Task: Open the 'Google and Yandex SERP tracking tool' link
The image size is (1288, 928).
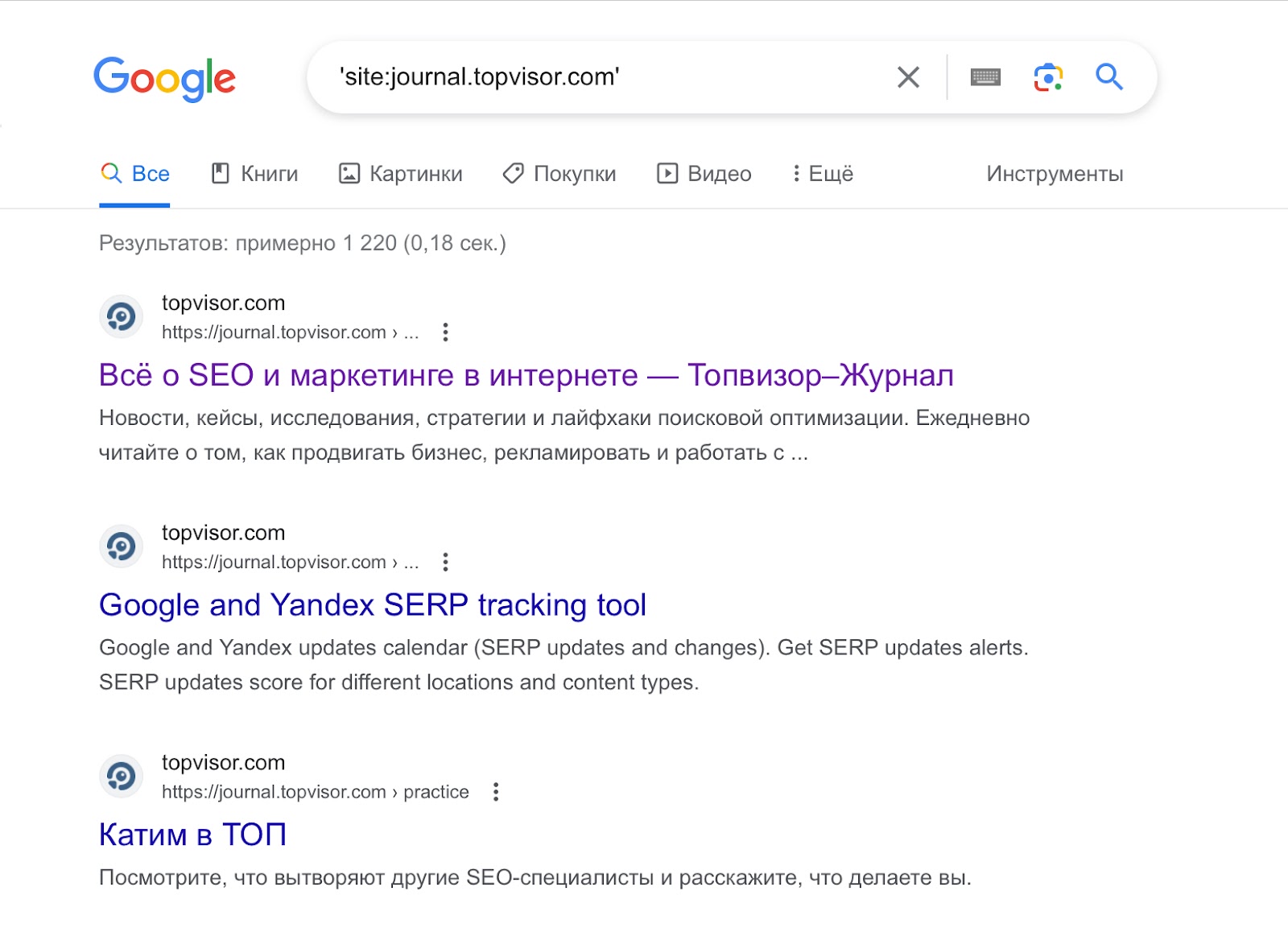Action: coord(372,605)
